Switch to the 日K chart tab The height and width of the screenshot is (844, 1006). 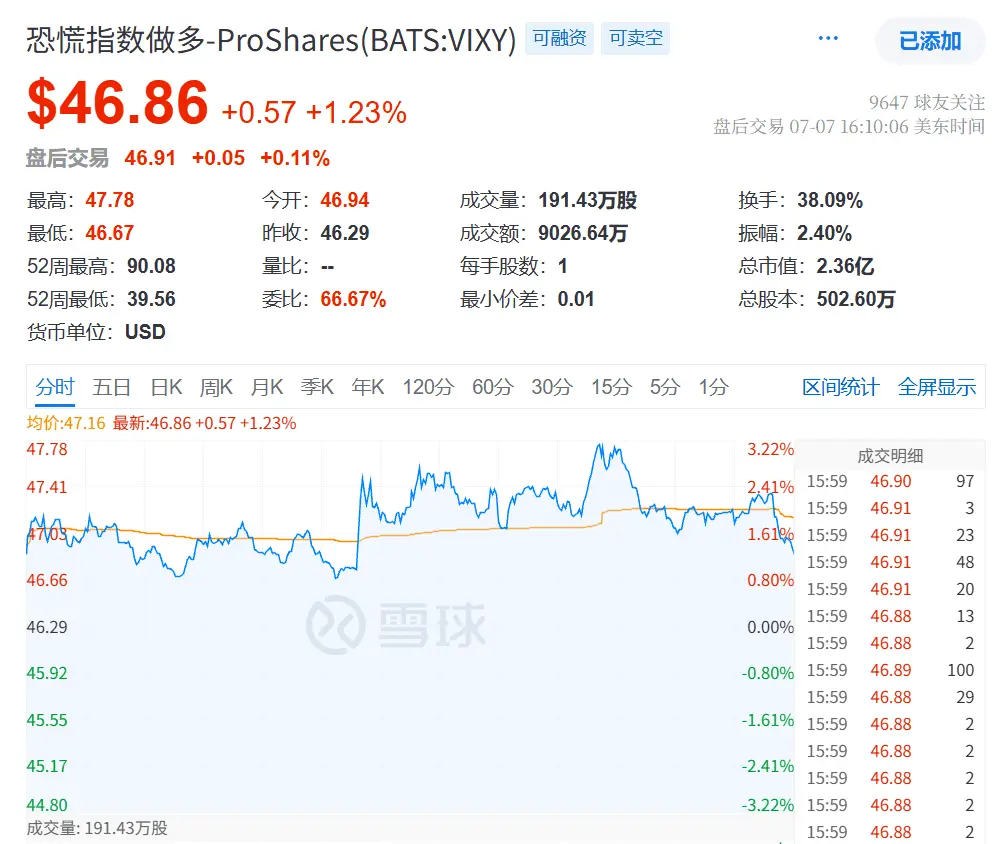click(166, 387)
